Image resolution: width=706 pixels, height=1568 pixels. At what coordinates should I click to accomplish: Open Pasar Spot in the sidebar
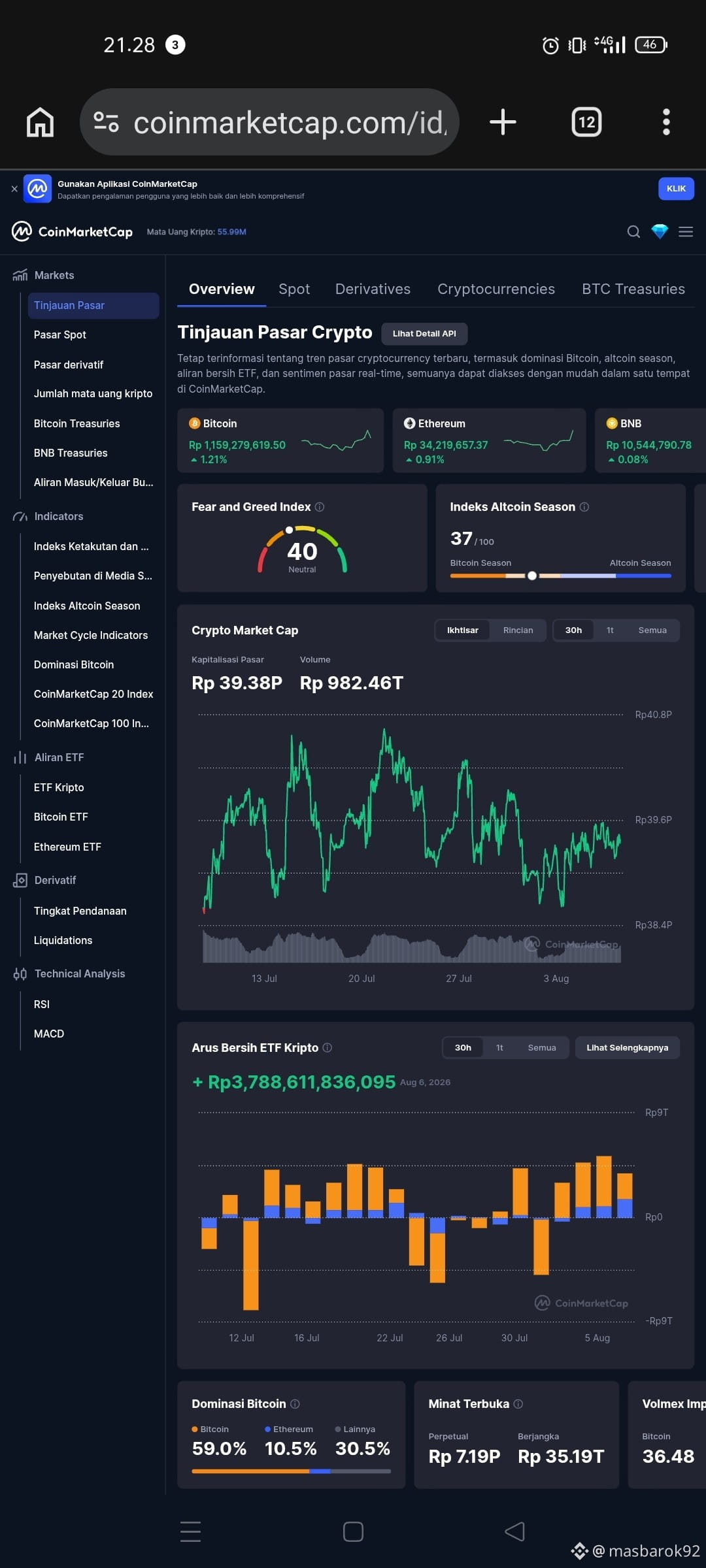pos(60,335)
